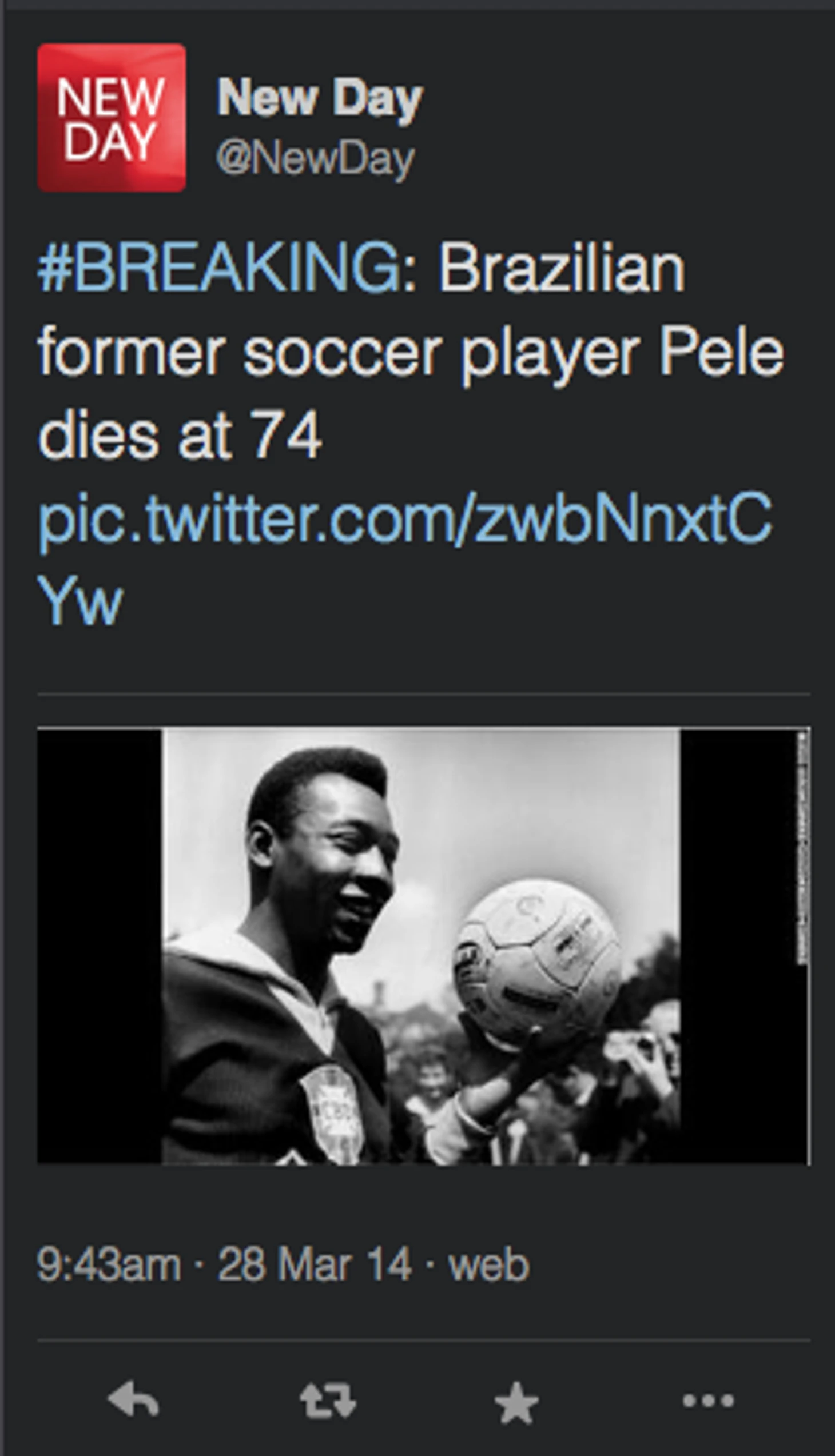Favorite the tweet with the star icon
The height and width of the screenshot is (1456, 835).
(516, 1402)
